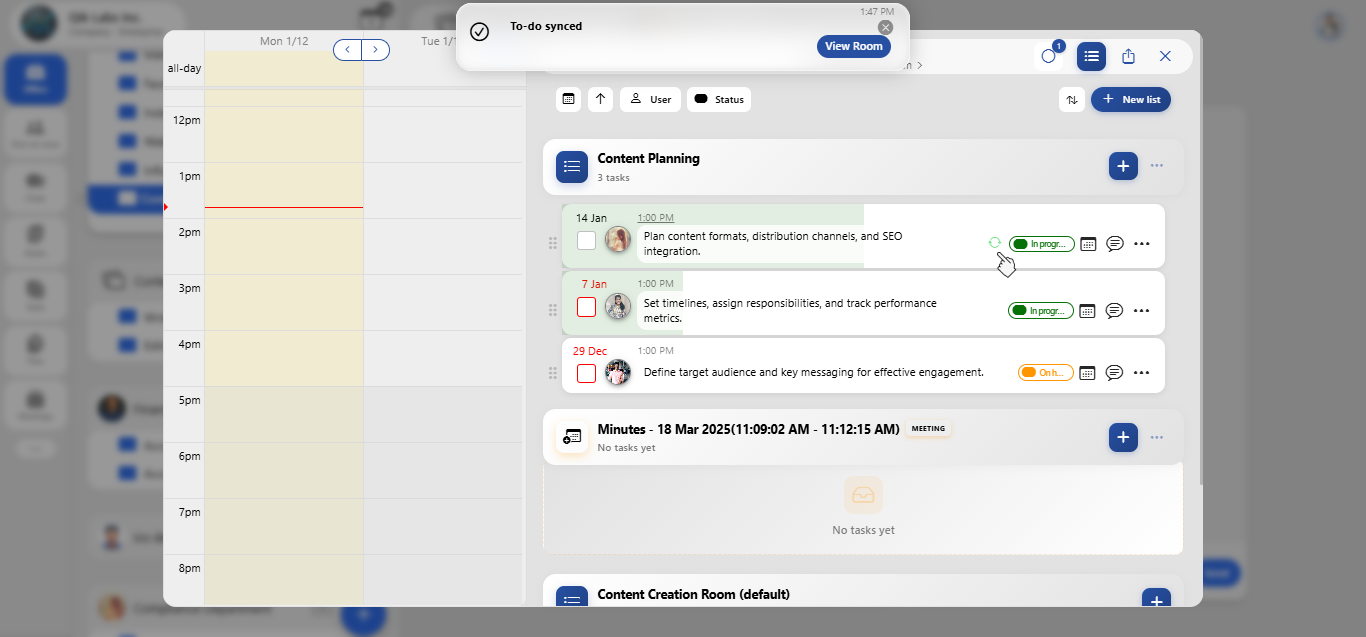Click the View Room button in notification
Screen dimensions: 1366x637
tap(853, 46)
